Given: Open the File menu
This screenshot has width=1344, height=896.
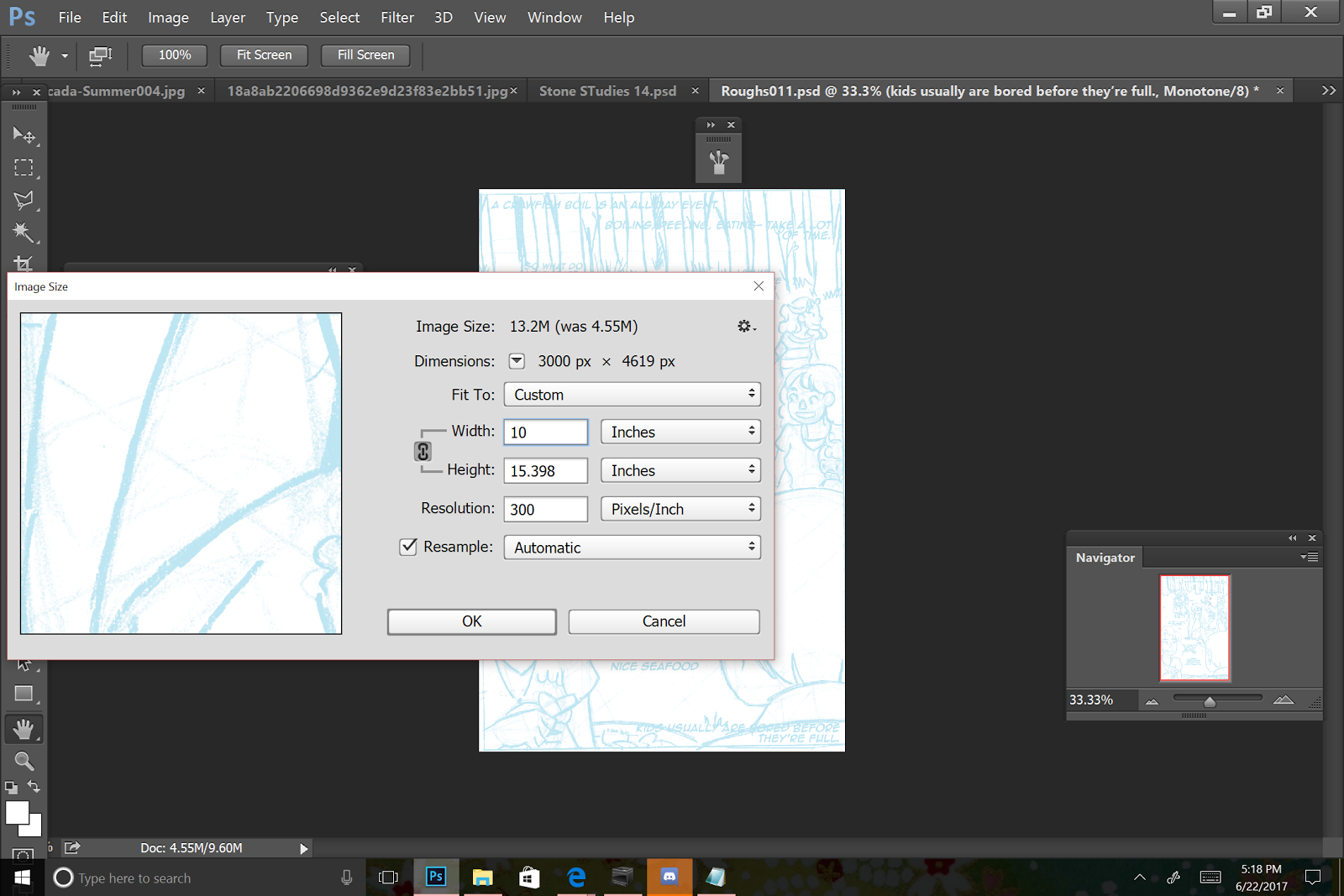Looking at the screenshot, I should 70,18.
